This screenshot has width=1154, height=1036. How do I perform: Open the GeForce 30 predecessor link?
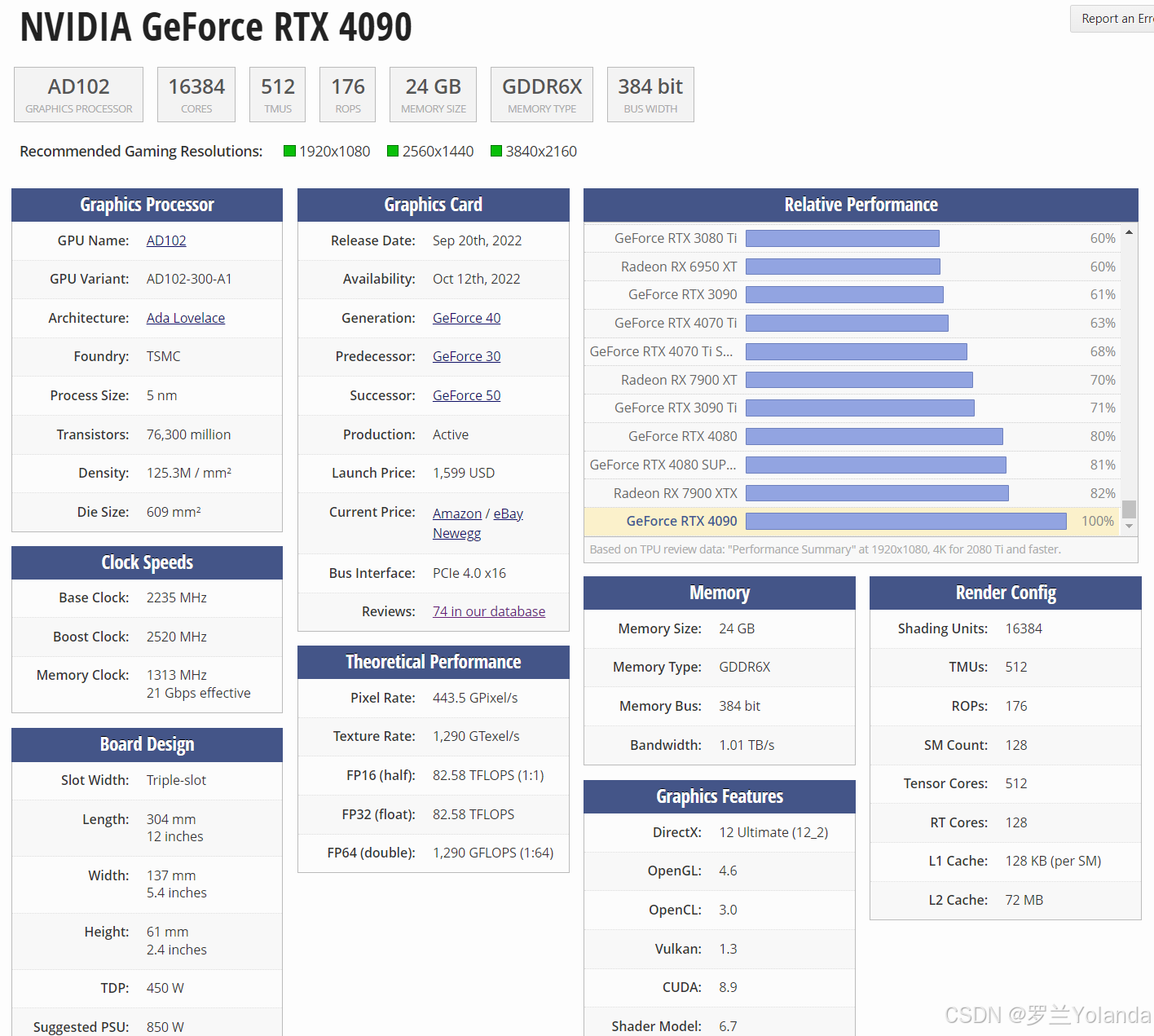466,356
